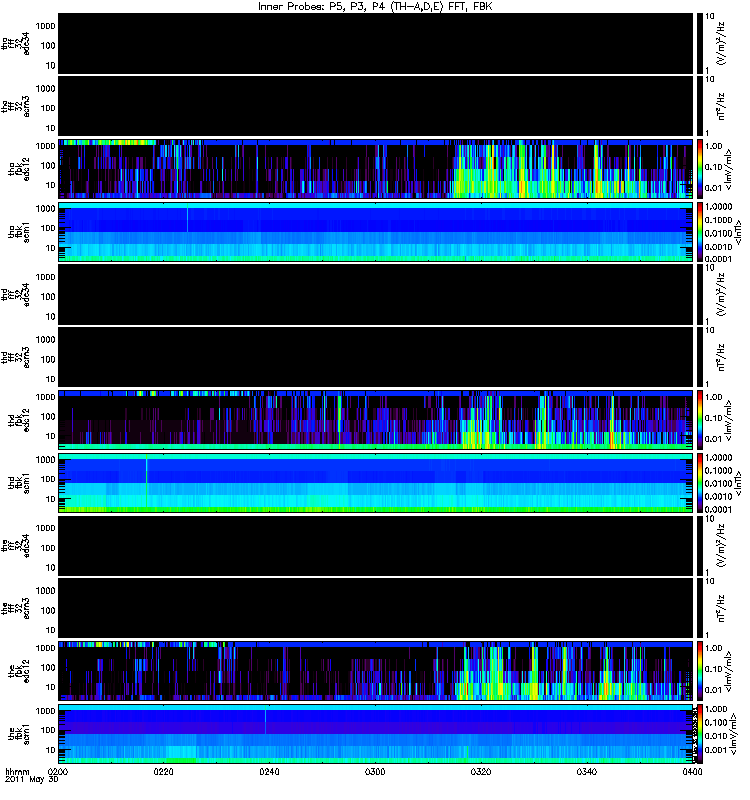
Task: Click the 'tha fbk scm1' y-axis label
Action: click(x=19, y=232)
